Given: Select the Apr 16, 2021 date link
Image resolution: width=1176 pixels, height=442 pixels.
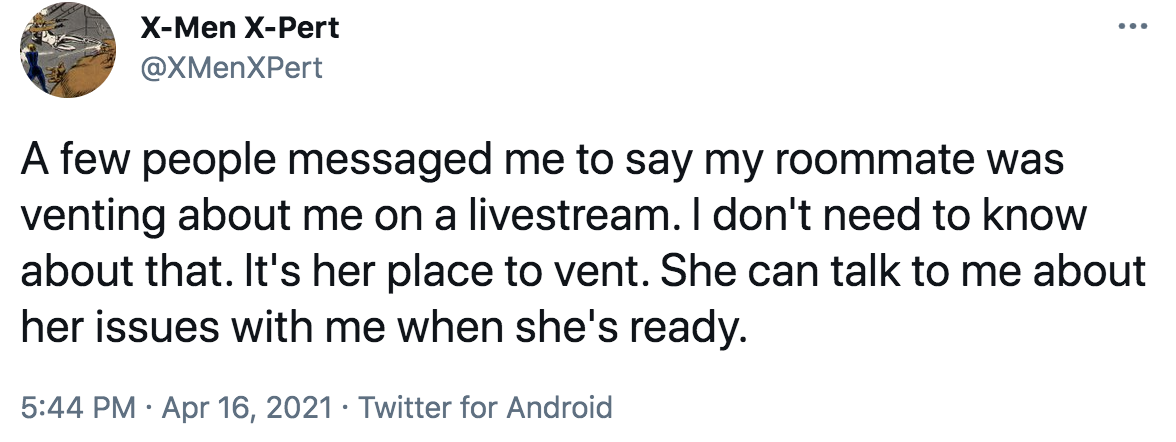Looking at the screenshot, I should [246, 407].
